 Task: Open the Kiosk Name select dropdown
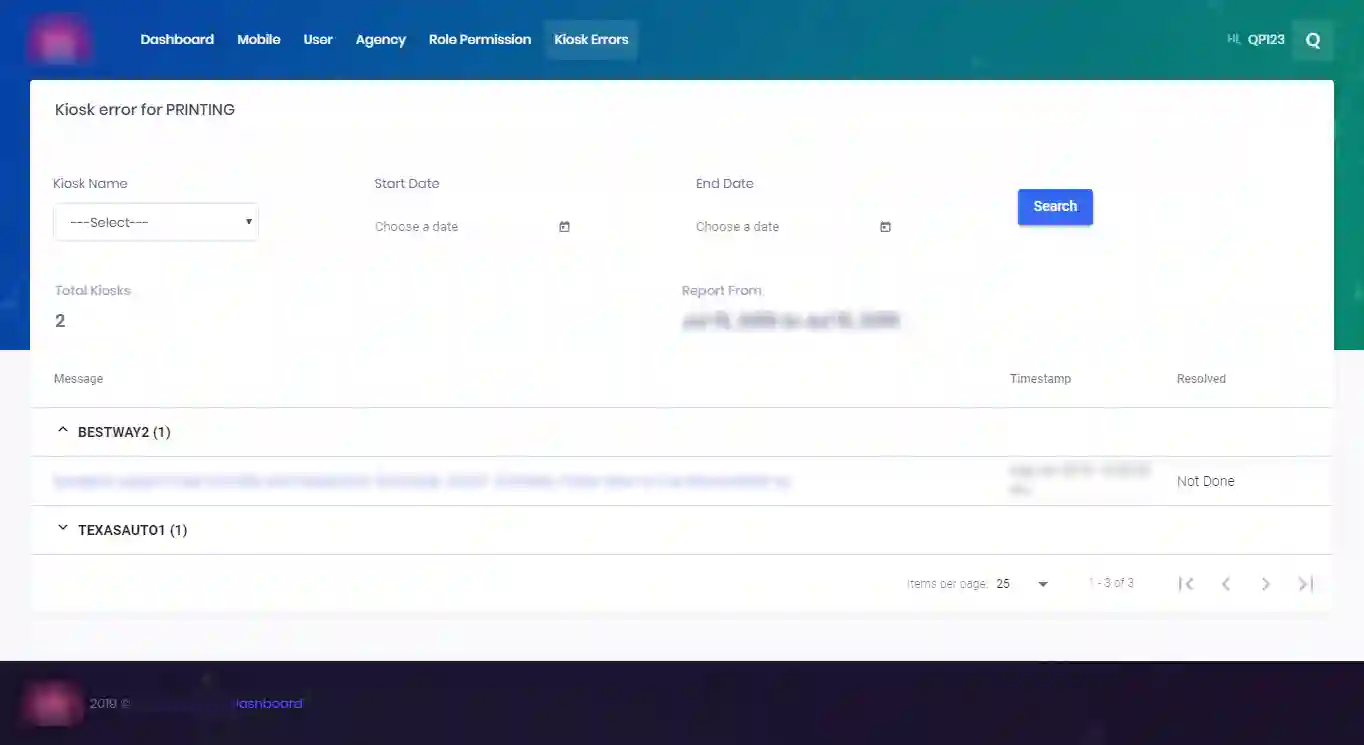point(156,222)
